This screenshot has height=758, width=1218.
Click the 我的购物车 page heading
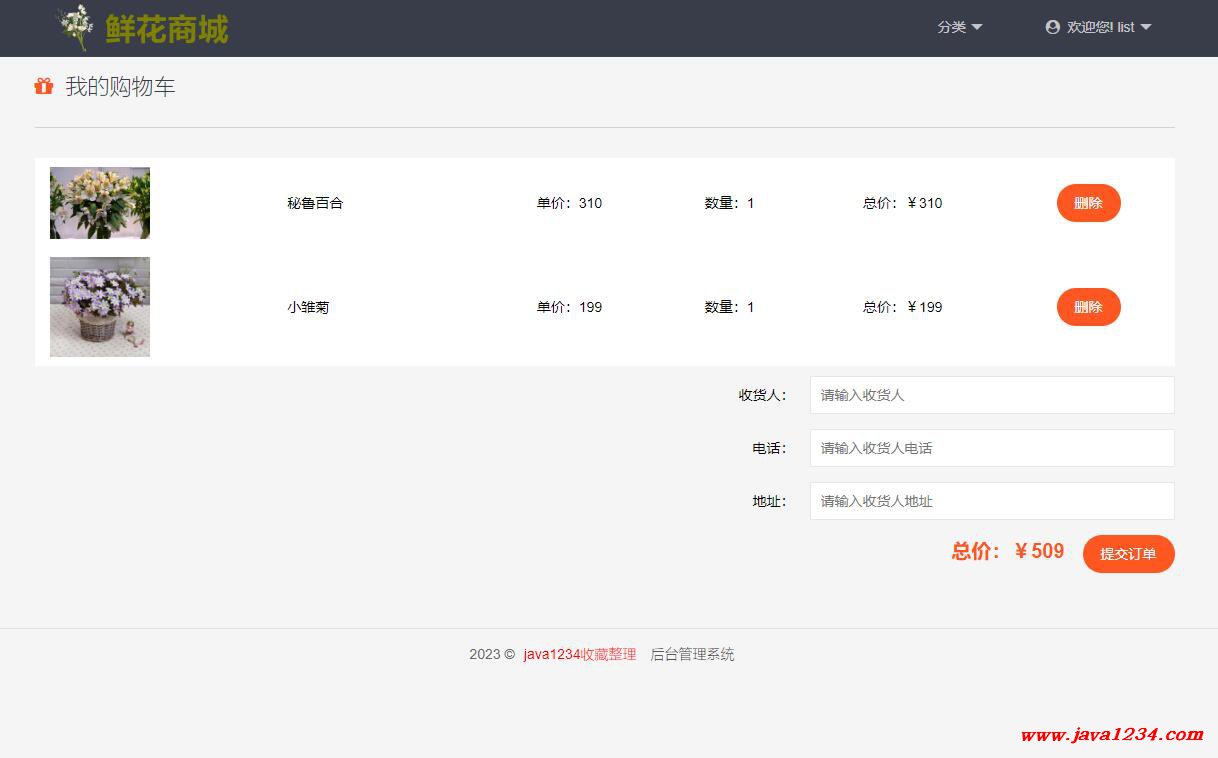pos(120,86)
